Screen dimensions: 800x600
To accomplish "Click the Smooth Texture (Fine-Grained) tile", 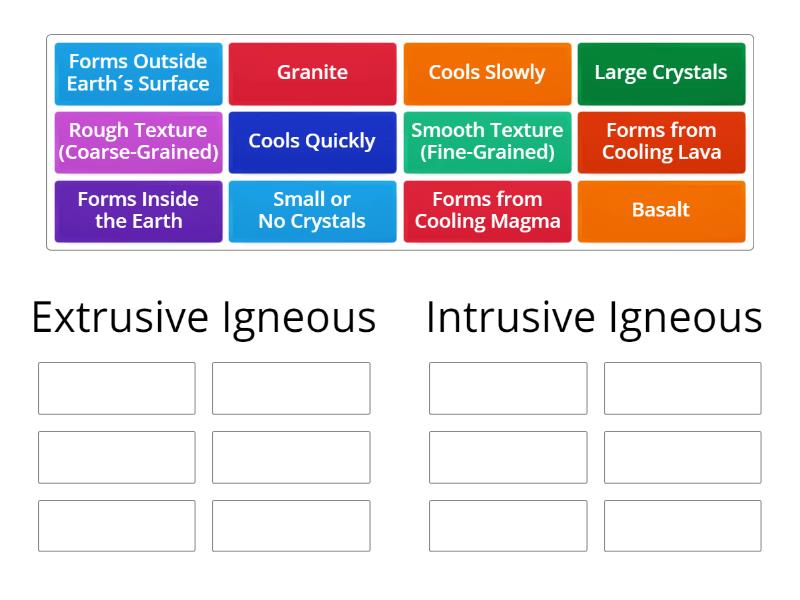I will [x=487, y=141].
